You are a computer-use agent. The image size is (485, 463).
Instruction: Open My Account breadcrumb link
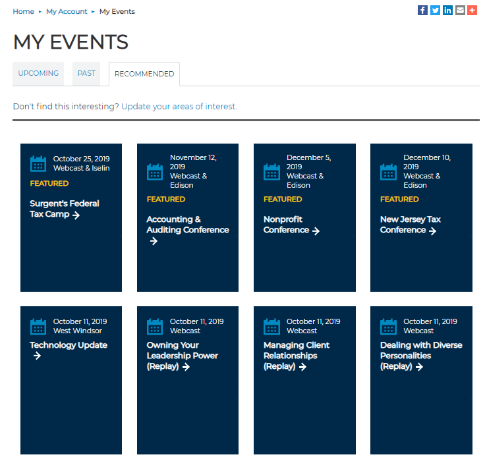point(67,12)
